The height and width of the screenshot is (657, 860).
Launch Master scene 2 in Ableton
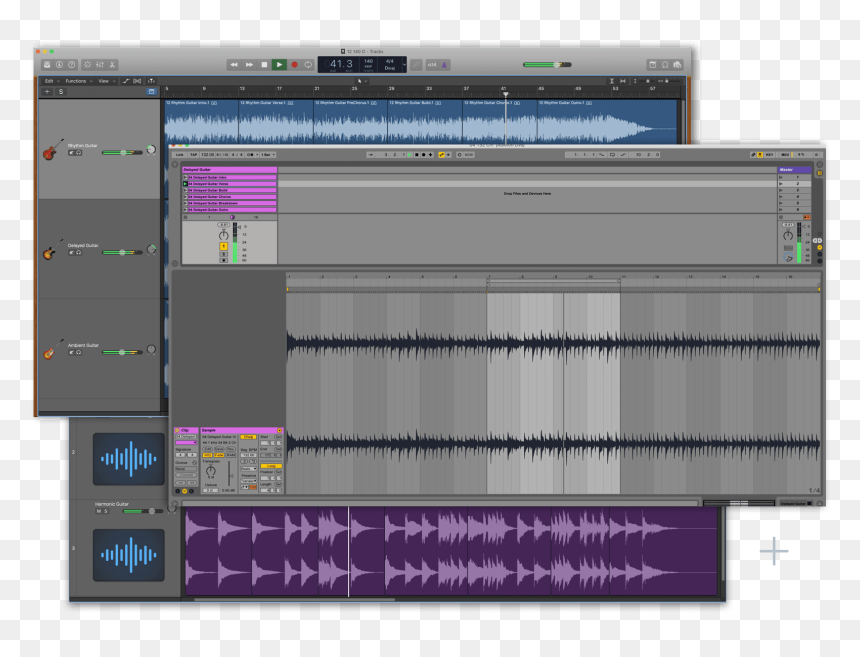(781, 184)
